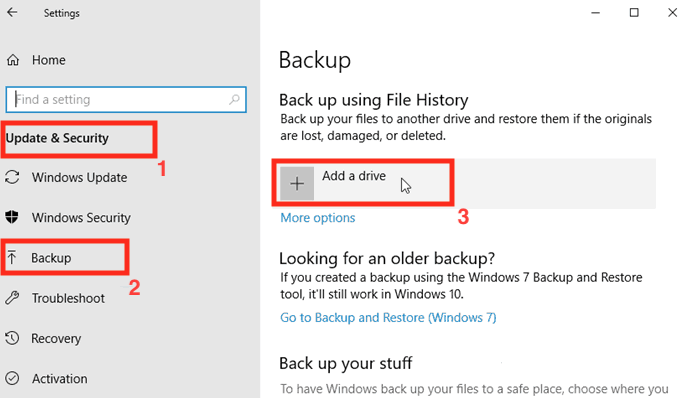Open Go to Backup and Restore (Windows 7)
The height and width of the screenshot is (398, 686).
(x=388, y=318)
